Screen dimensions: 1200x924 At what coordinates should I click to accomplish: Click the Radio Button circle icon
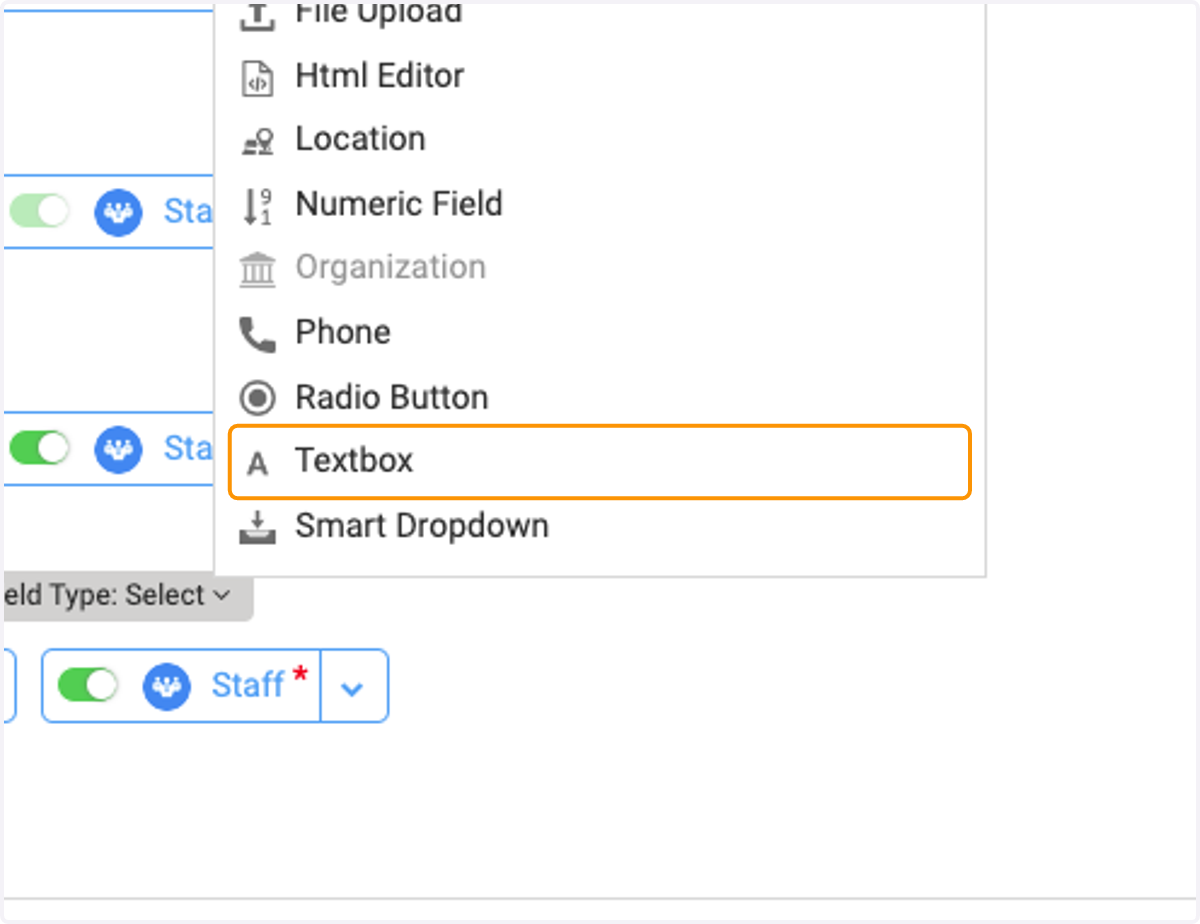257,399
